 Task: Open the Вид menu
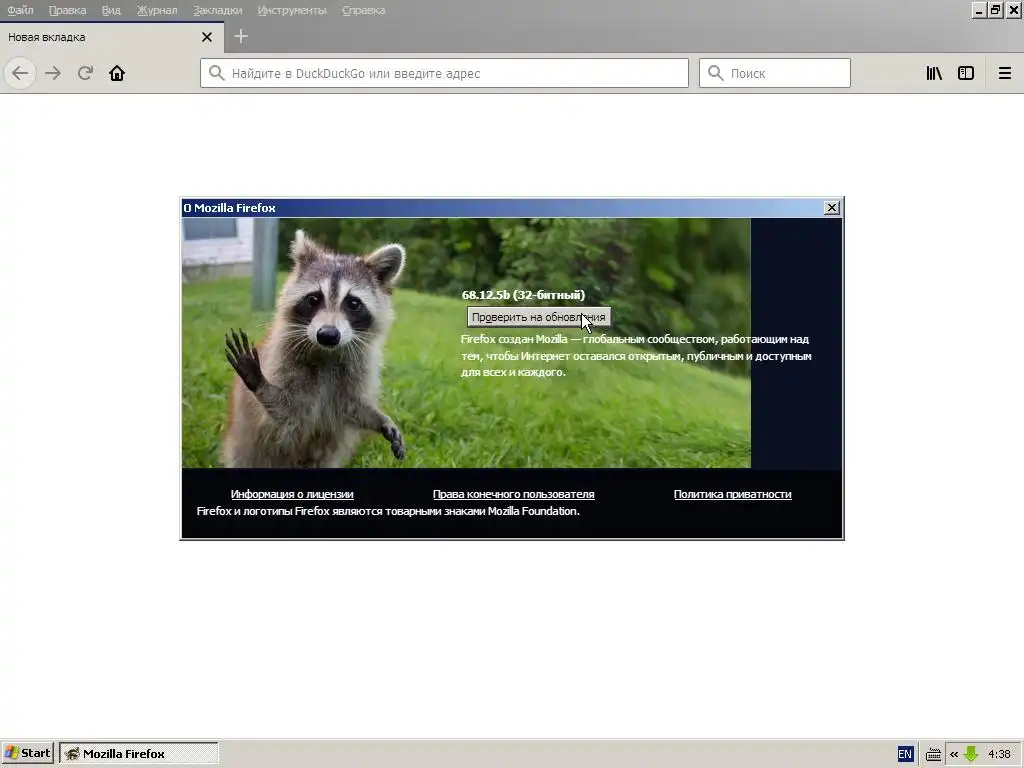(111, 10)
